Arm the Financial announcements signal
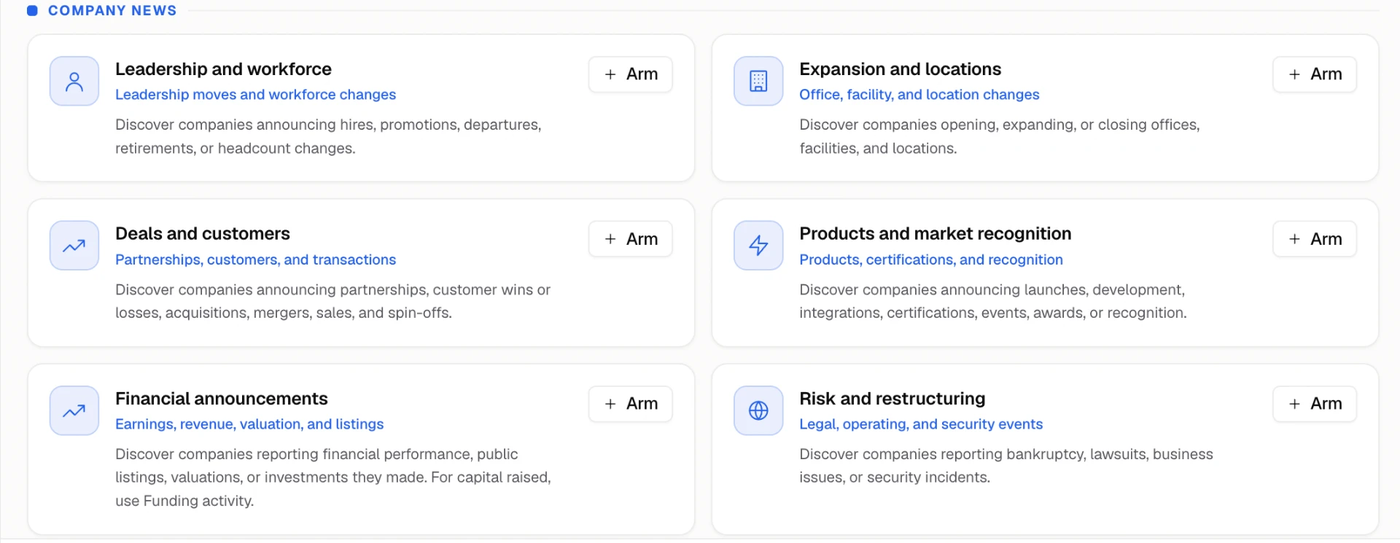 pos(631,404)
